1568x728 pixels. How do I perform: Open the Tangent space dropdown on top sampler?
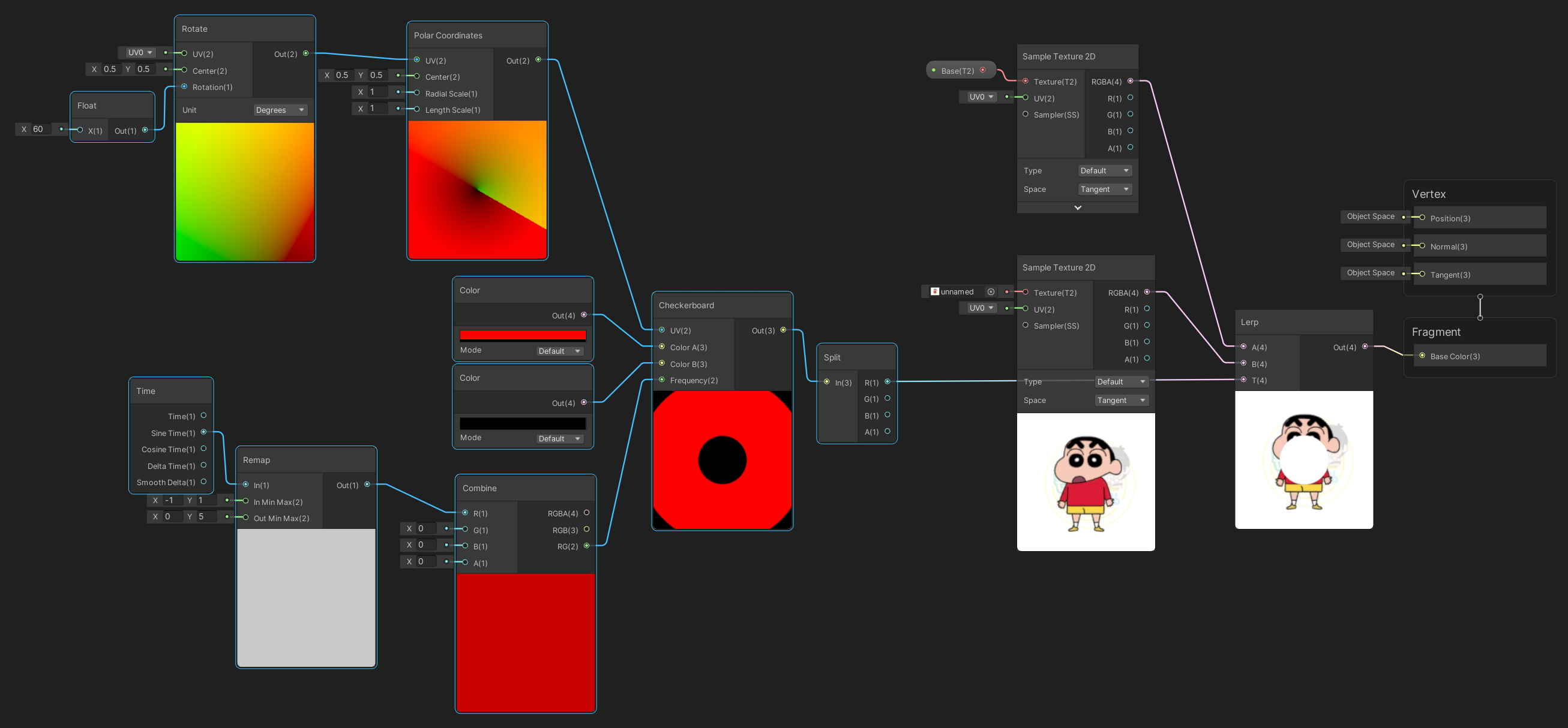(1104, 189)
